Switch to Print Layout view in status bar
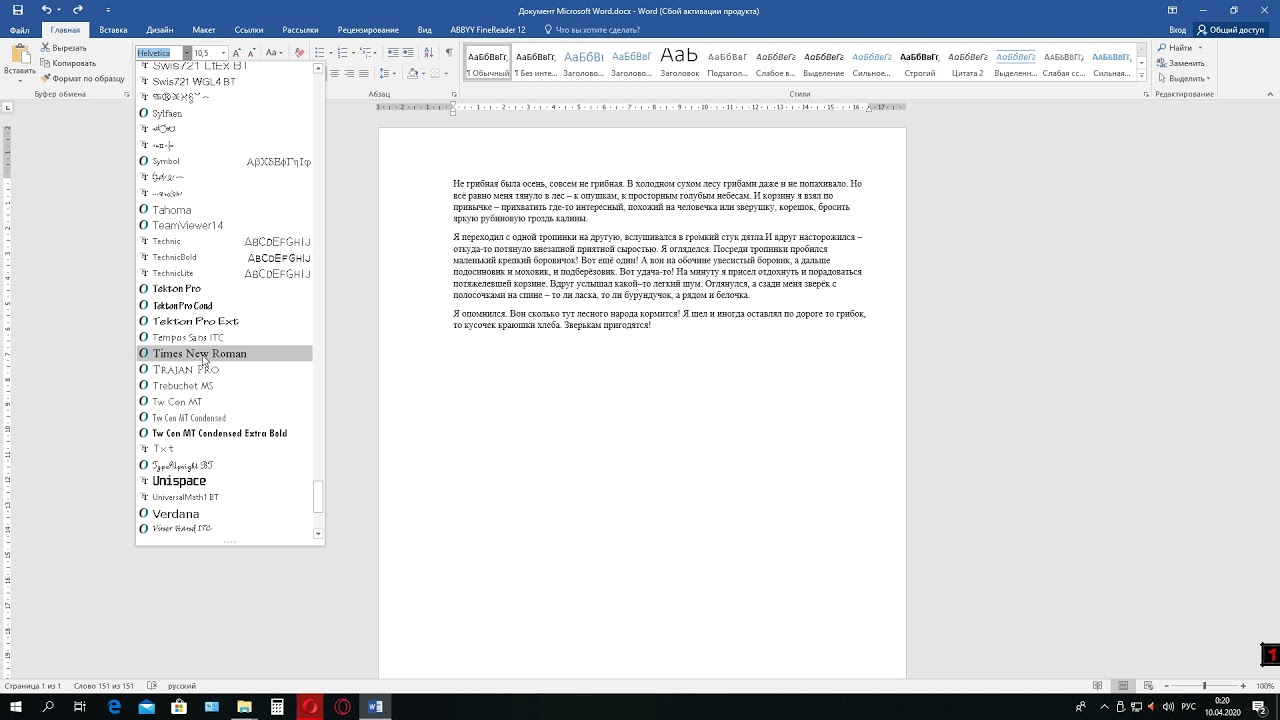The height and width of the screenshot is (720, 1280). [1123, 686]
